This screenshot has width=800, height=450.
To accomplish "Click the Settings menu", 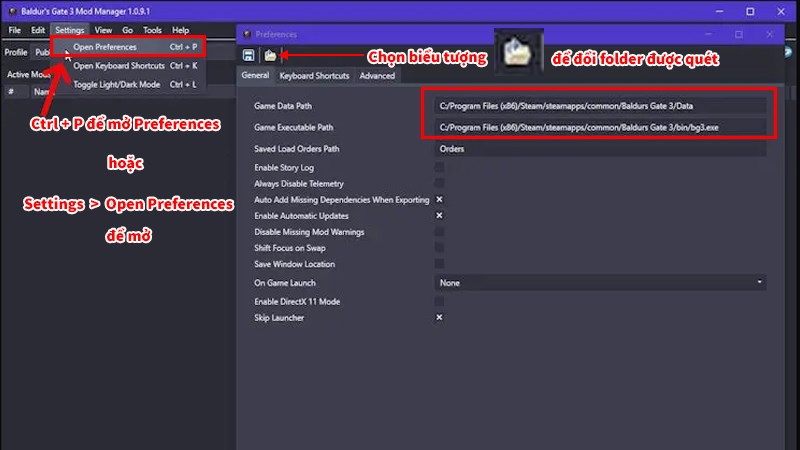I will [x=70, y=30].
